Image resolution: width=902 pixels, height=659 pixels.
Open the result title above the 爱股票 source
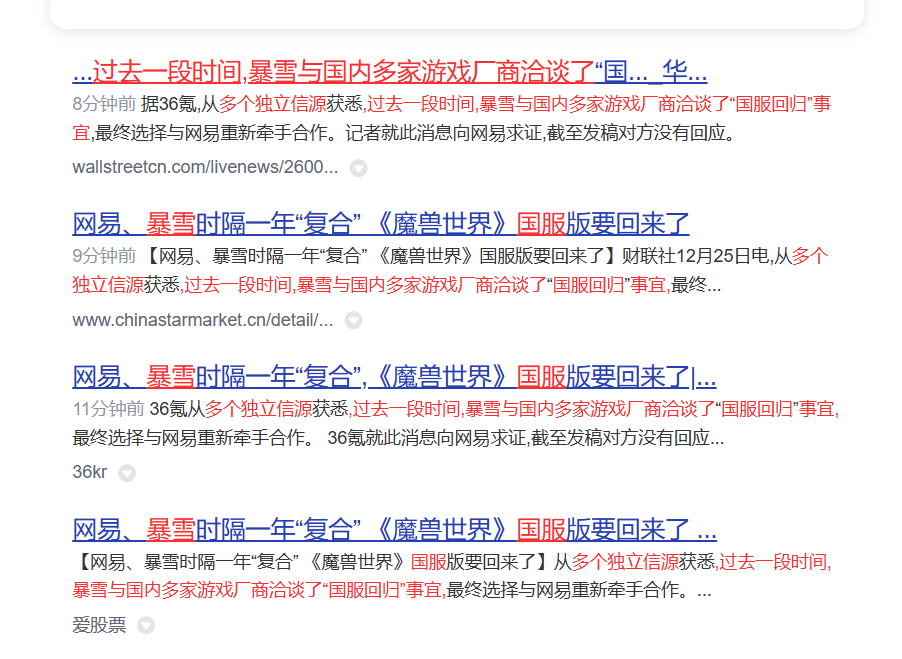tap(394, 530)
